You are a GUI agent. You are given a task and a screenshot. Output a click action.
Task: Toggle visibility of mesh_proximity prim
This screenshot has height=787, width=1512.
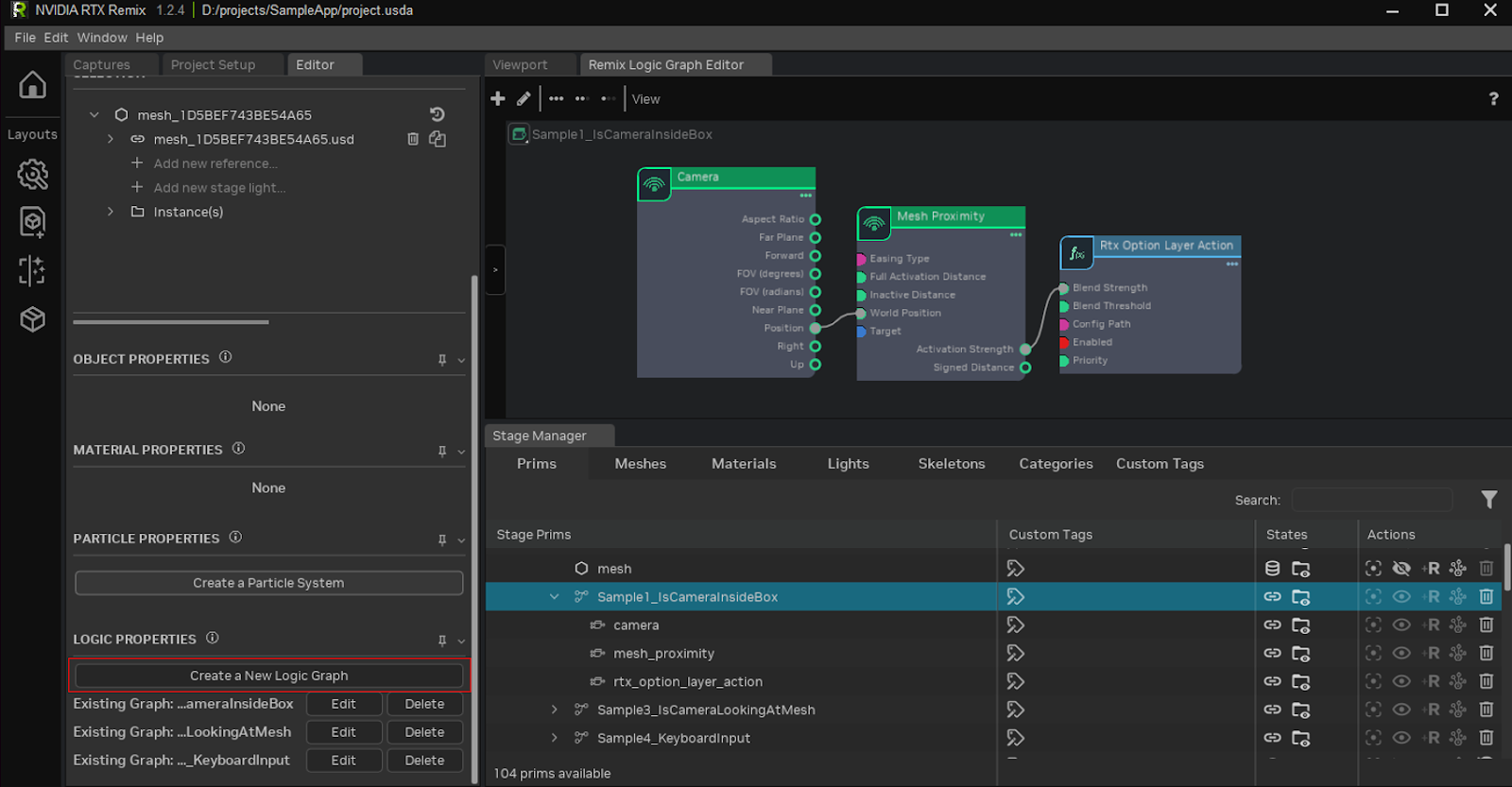1401,653
